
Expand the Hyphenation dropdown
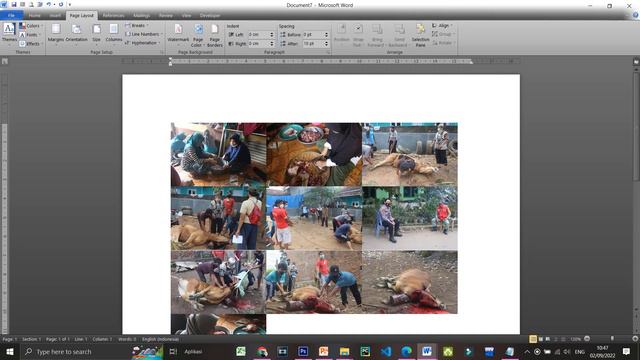pos(143,43)
